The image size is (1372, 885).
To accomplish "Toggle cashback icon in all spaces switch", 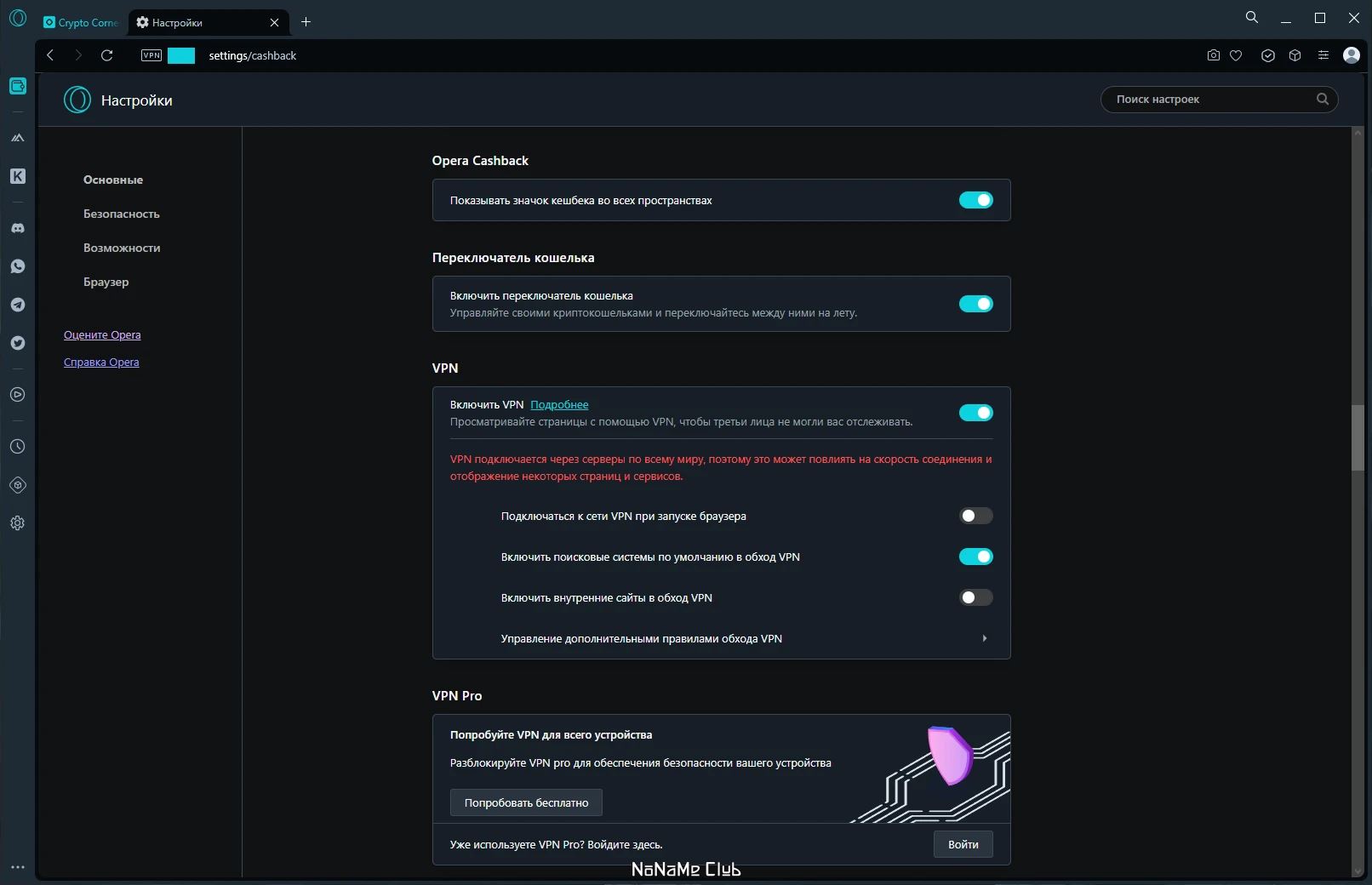I will click(976, 200).
